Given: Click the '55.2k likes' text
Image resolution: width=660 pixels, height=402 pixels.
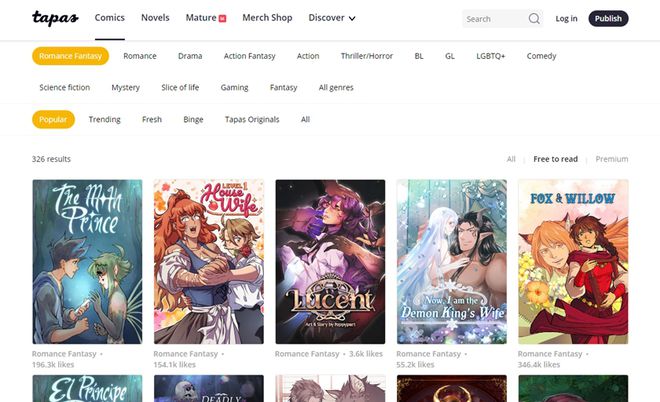Looking at the screenshot, I should (x=415, y=365).
